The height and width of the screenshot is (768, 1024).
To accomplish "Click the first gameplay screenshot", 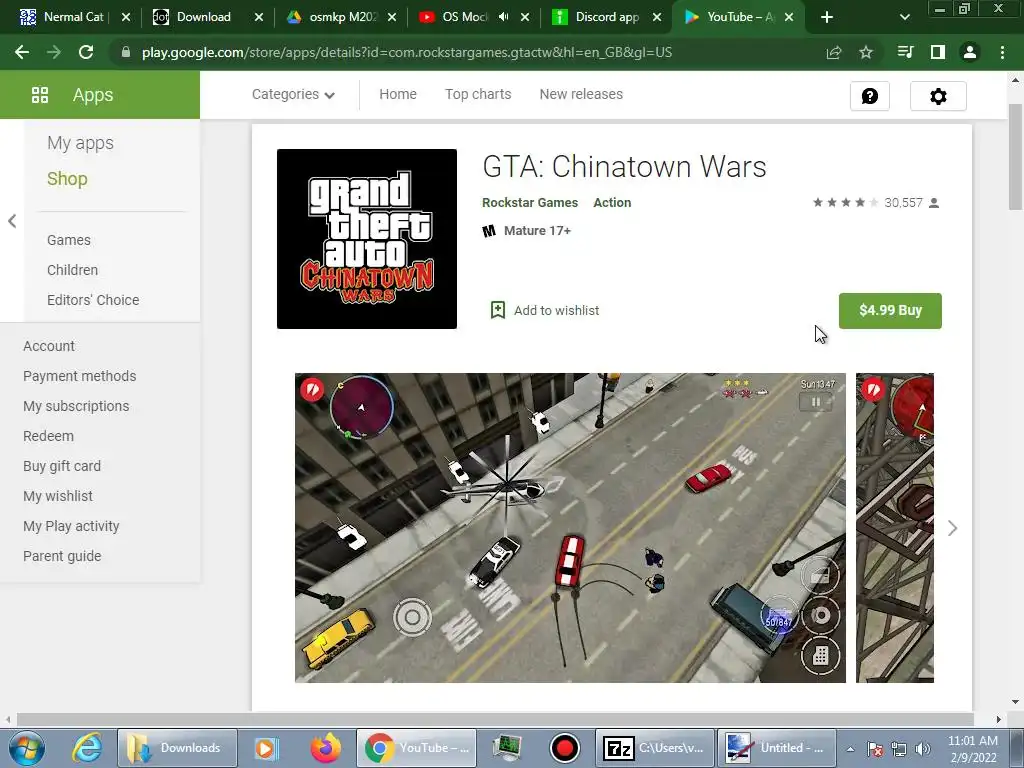I will coord(570,528).
